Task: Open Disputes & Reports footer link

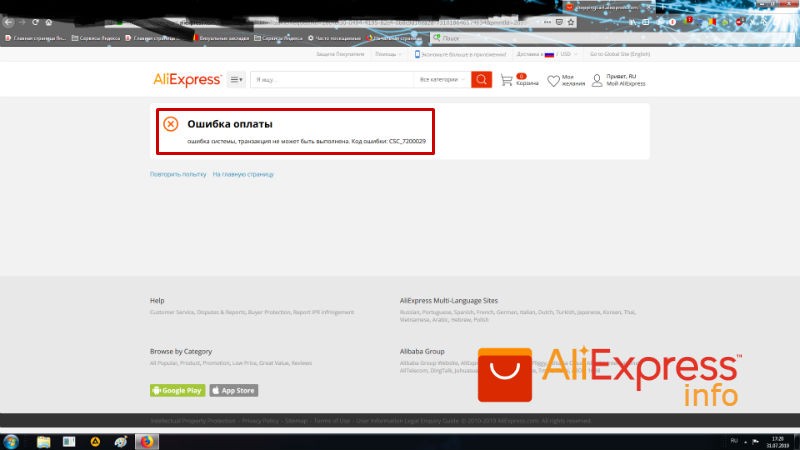Action: tap(221, 312)
